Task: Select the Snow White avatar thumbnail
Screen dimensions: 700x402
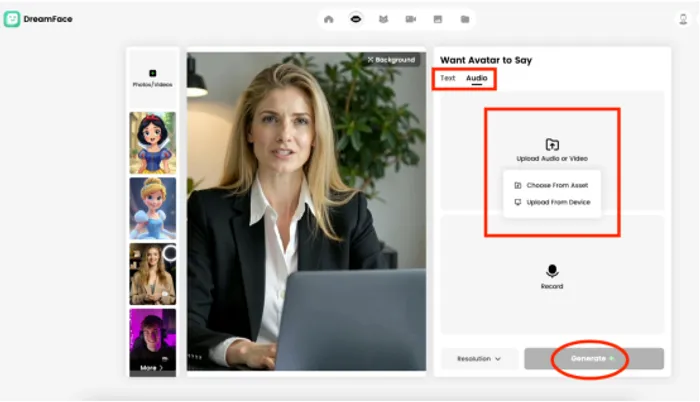Action: 152,143
